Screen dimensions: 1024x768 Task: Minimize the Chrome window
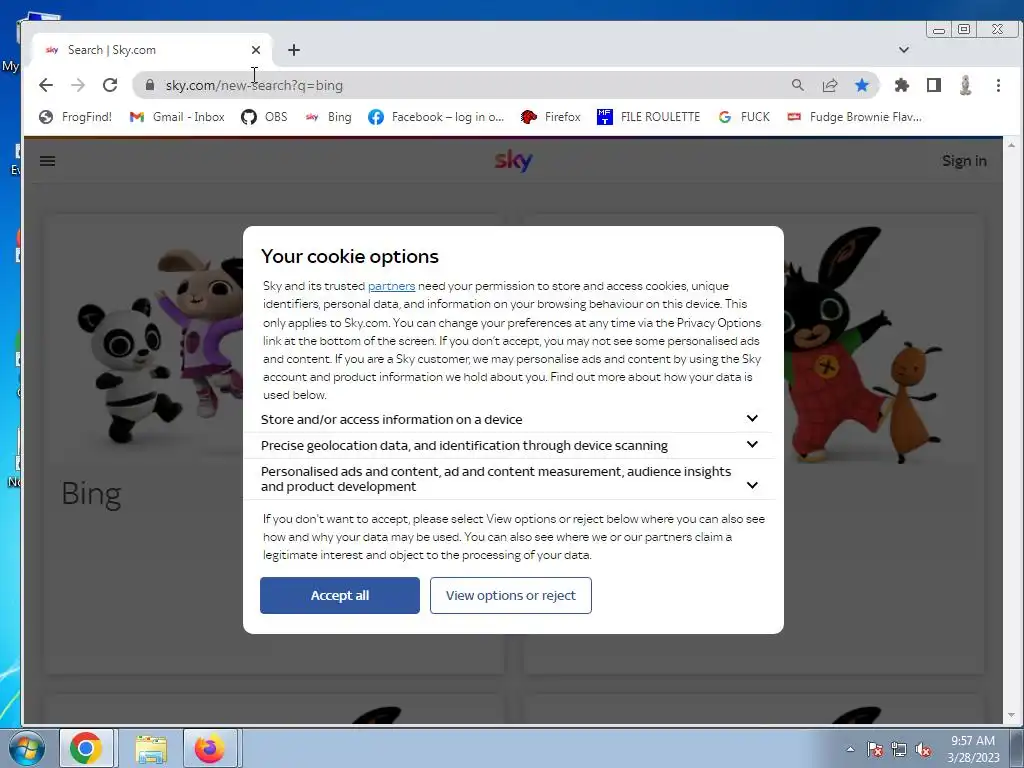tap(938, 30)
